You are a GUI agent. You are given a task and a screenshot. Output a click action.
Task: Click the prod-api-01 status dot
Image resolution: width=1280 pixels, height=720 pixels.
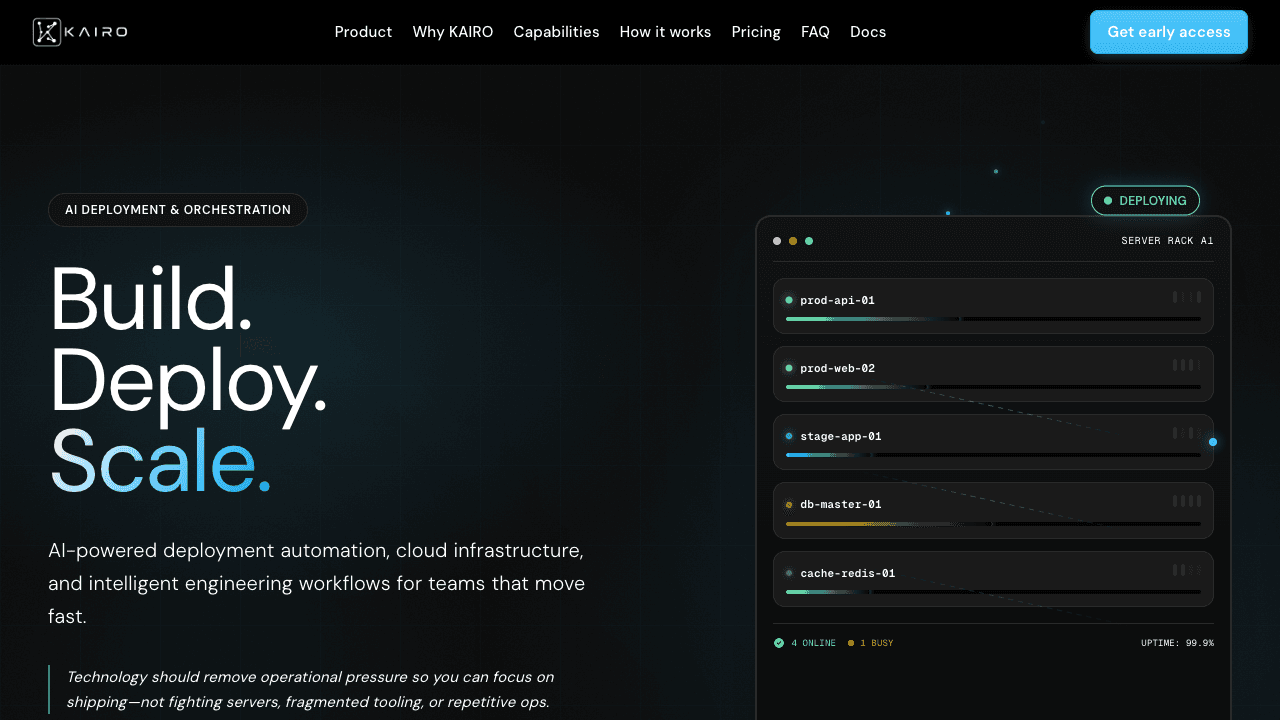(x=789, y=300)
